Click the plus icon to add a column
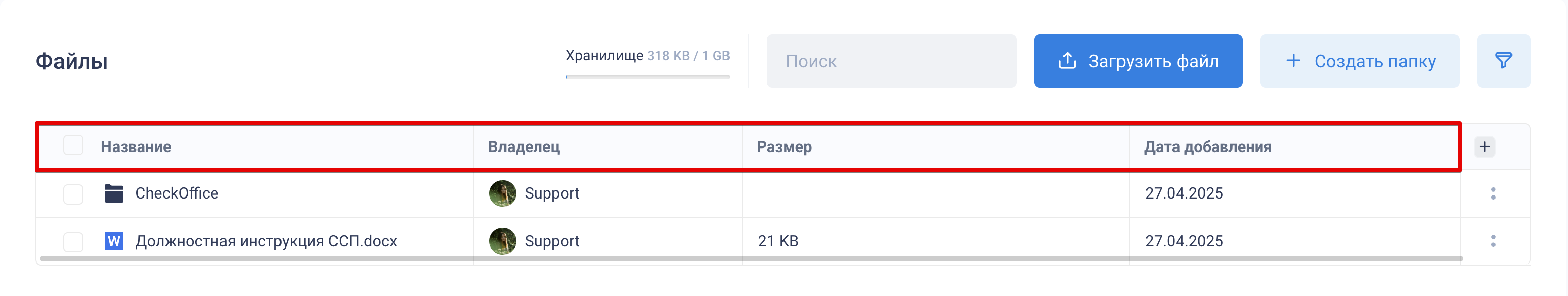 [1485, 147]
